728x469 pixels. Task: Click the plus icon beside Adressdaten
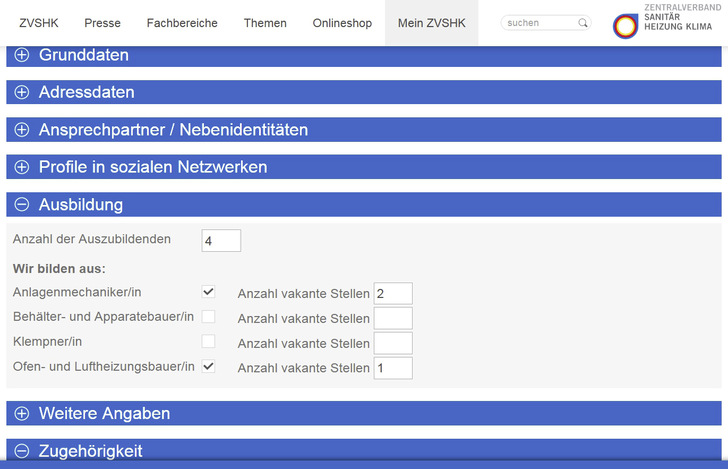tap(22, 92)
